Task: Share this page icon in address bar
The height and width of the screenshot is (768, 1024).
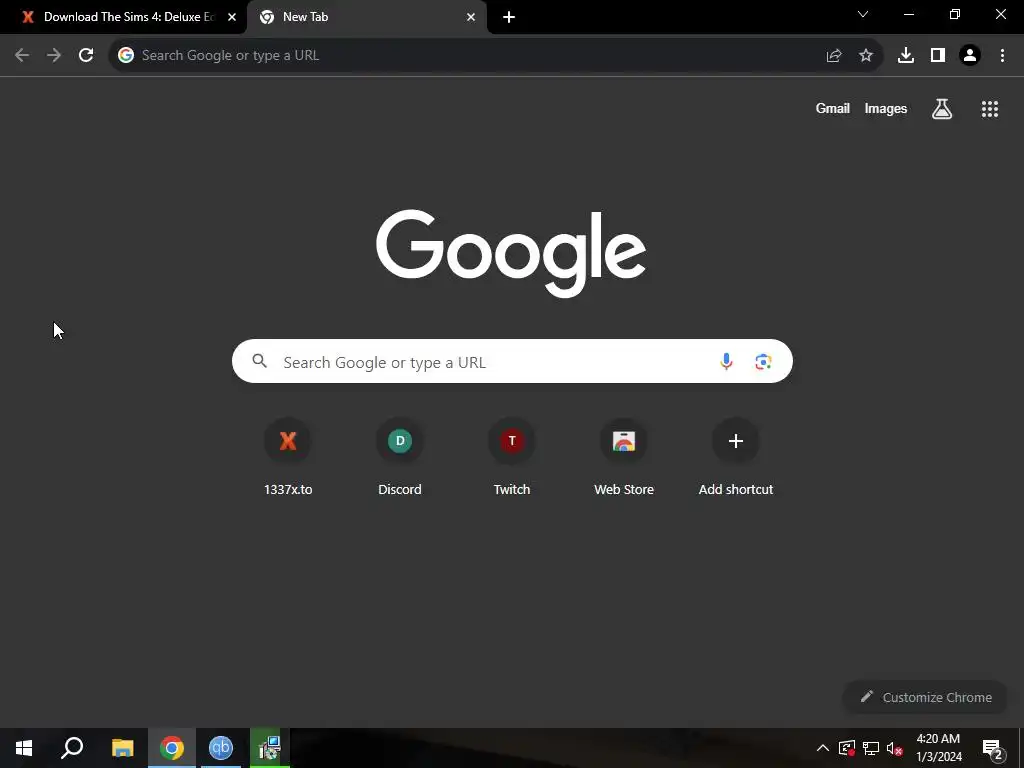Action: 834,56
